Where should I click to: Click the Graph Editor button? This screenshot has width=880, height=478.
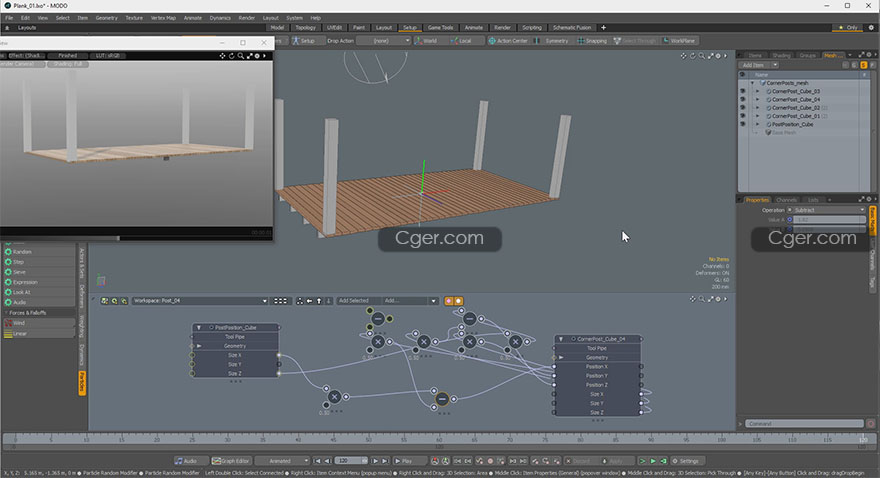point(231,461)
